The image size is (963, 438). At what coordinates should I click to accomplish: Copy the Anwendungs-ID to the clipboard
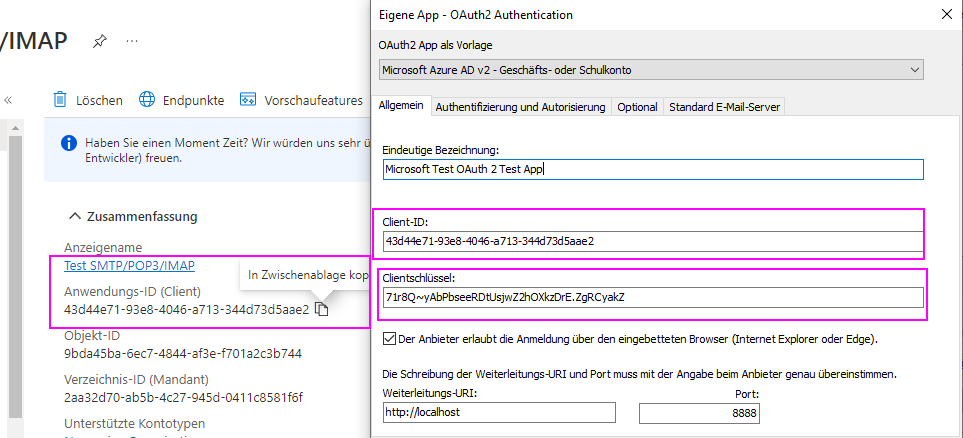click(x=322, y=309)
